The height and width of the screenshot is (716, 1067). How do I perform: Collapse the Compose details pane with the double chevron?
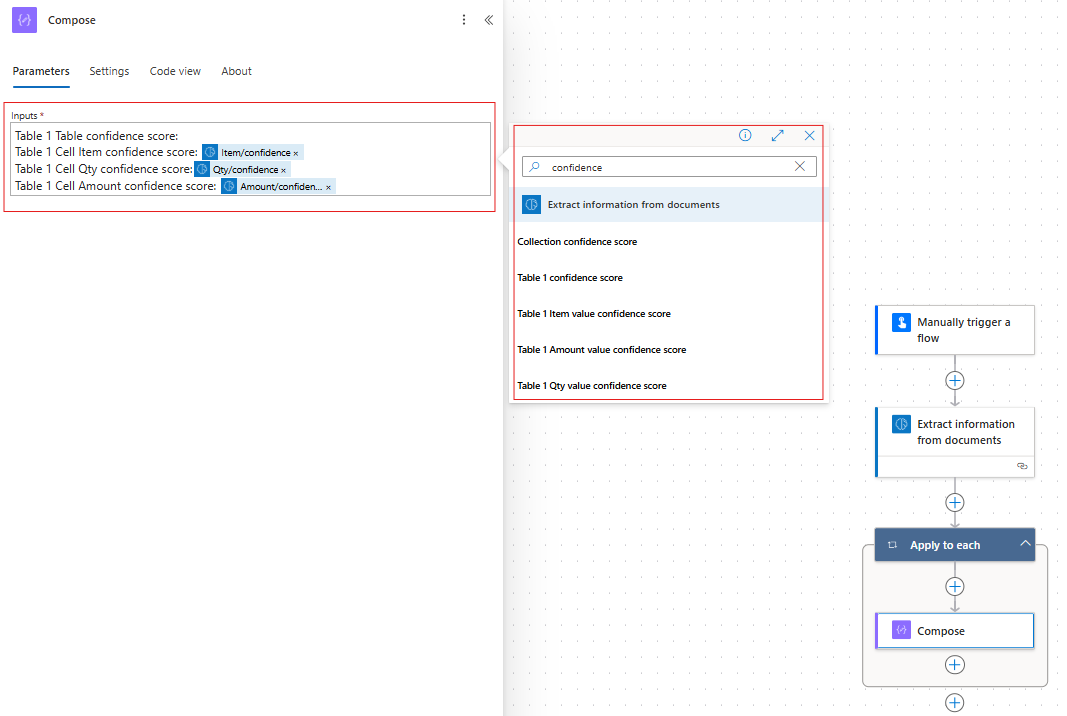coord(488,19)
